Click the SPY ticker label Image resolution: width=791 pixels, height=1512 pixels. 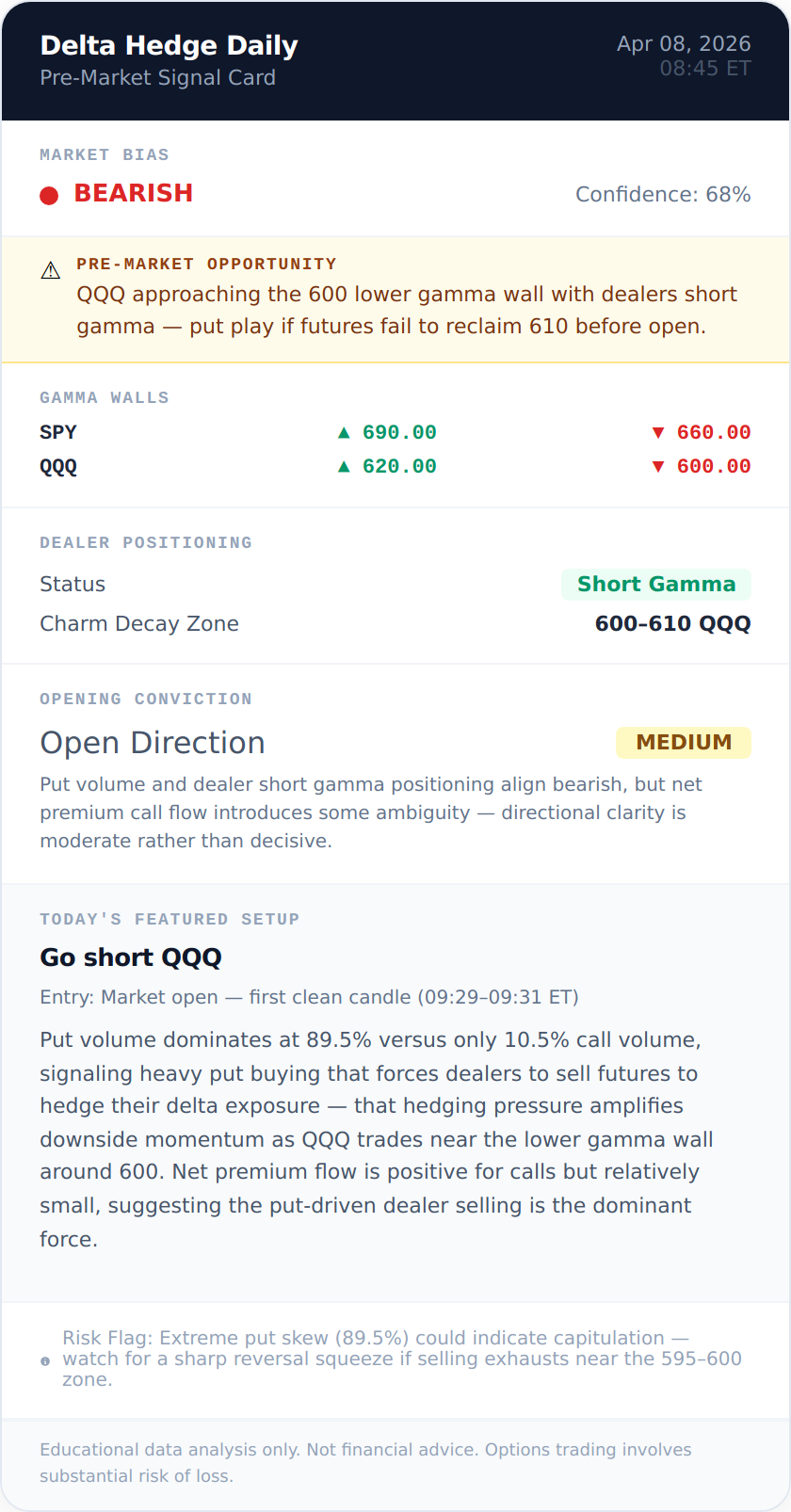(x=58, y=433)
